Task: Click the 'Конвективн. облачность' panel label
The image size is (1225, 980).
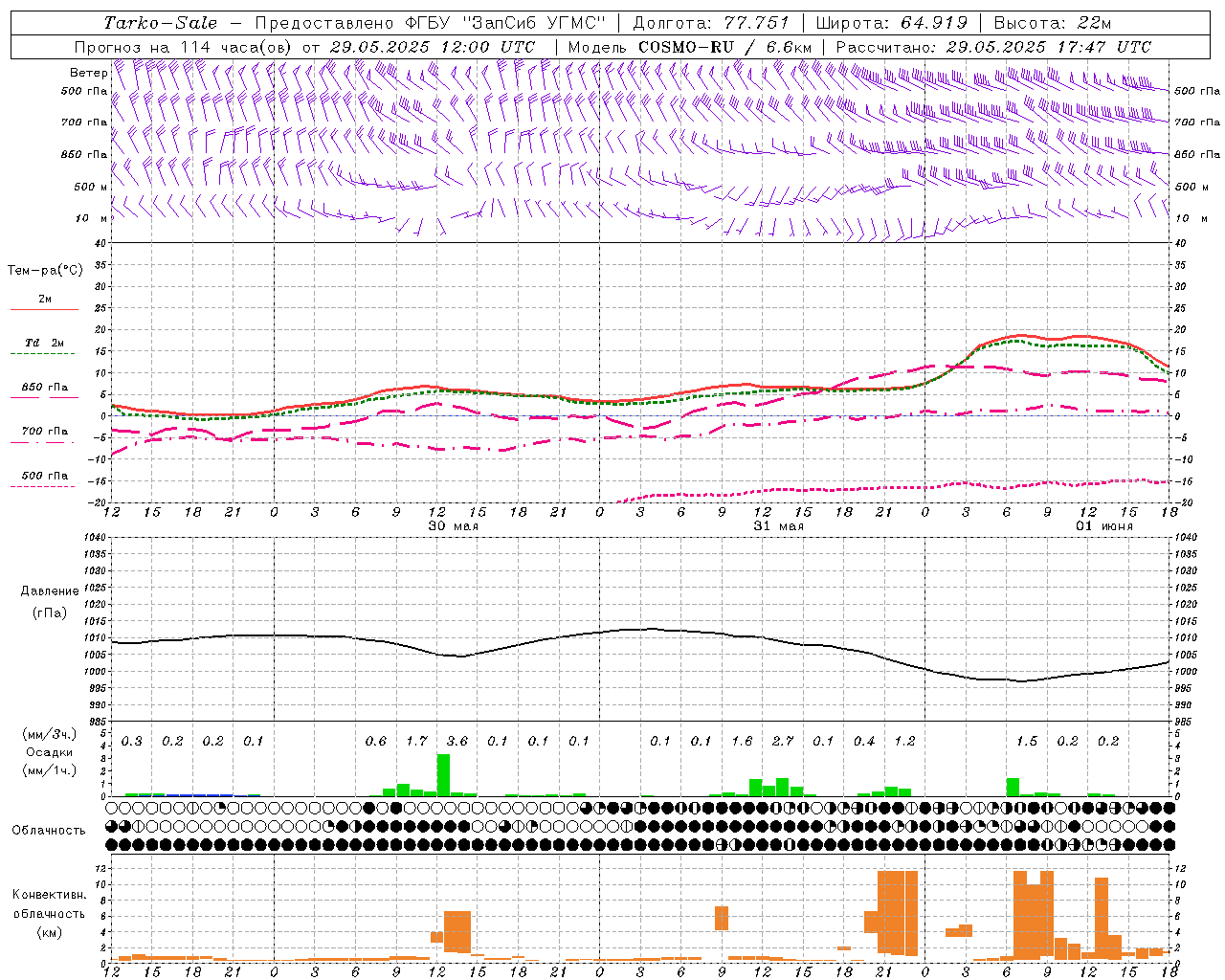Action: (49, 904)
